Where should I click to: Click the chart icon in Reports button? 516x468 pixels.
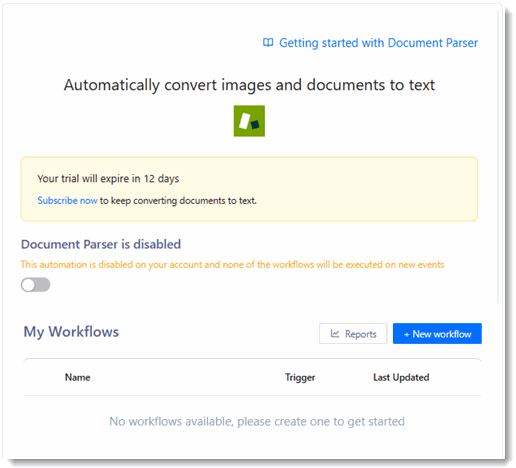[x=335, y=333]
